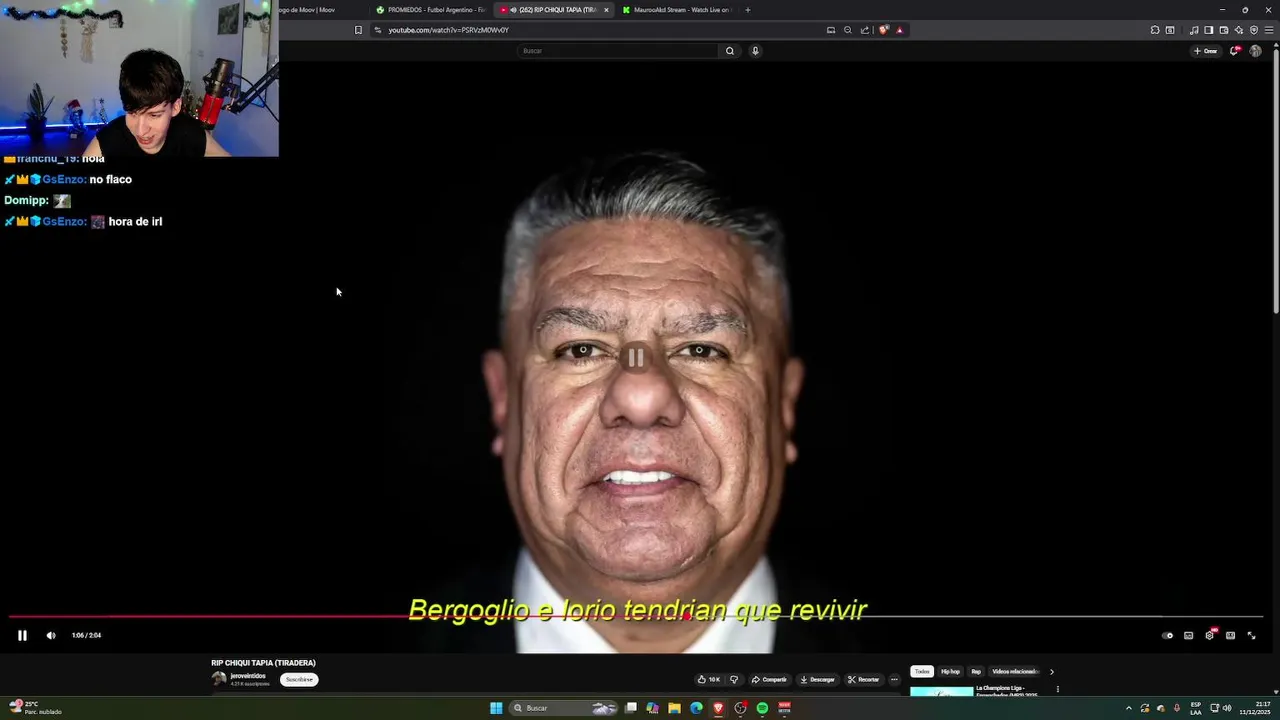Image resolution: width=1280 pixels, height=720 pixels.
Task: Open the jeroveintidos channel avatar
Action: (x=219, y=679)
